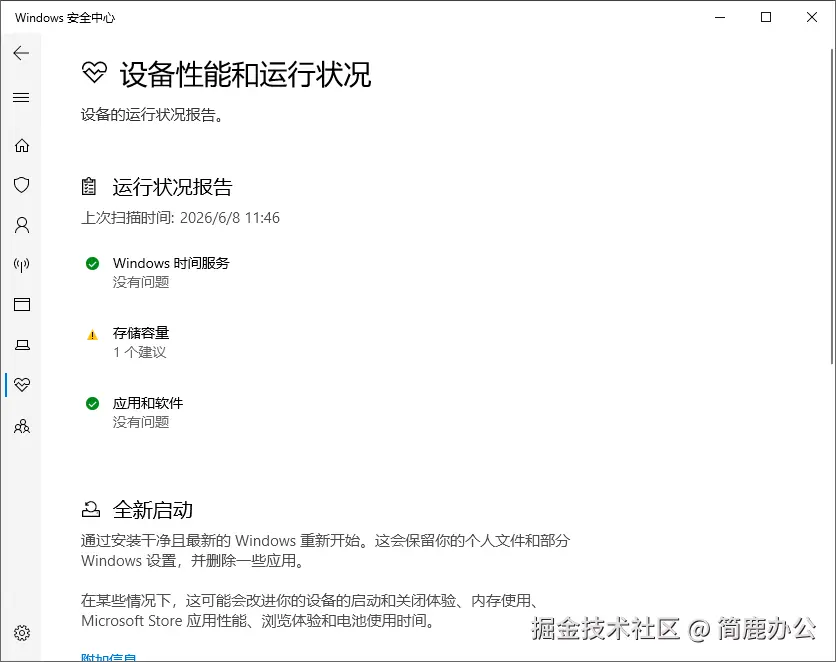Image resolution: width=836 pixels, height=662 pixels.
Task: Click the clipboard icon next to 运行状况报告
Action: pyautogui.click(x=89, y=187)
